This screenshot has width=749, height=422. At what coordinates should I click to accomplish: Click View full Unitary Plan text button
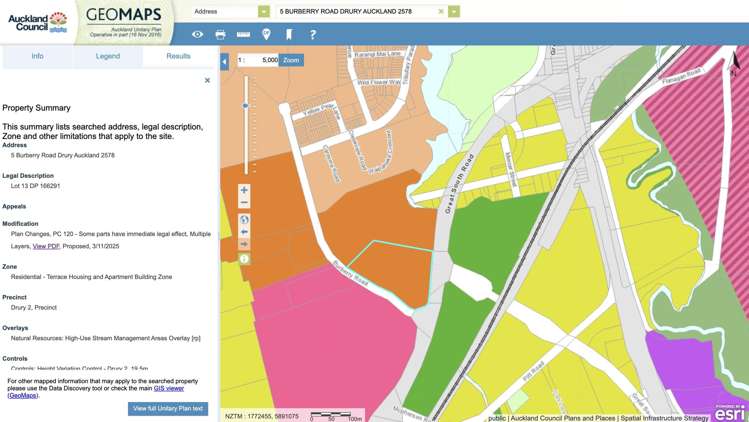pos(168,409)
